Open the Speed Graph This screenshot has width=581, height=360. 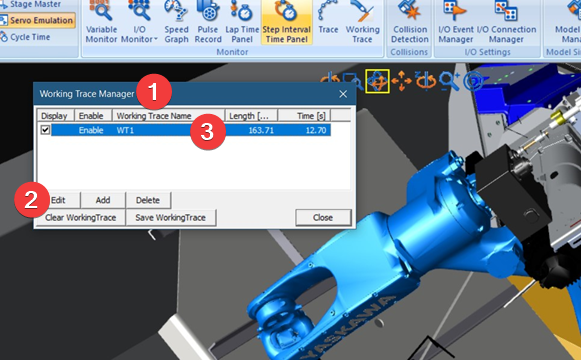click(176, 22)
